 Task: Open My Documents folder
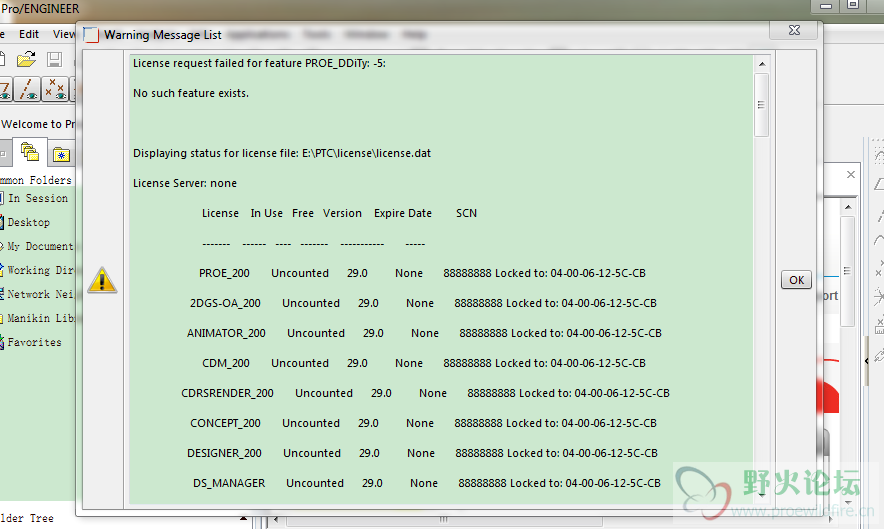pos(39,246)
